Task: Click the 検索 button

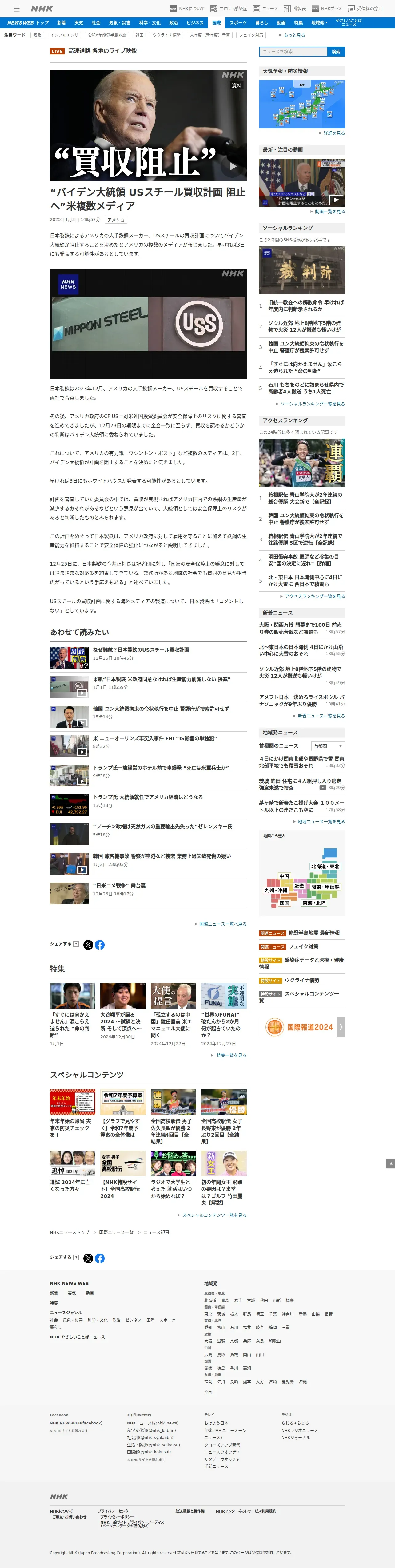Action: coord(336,52)
